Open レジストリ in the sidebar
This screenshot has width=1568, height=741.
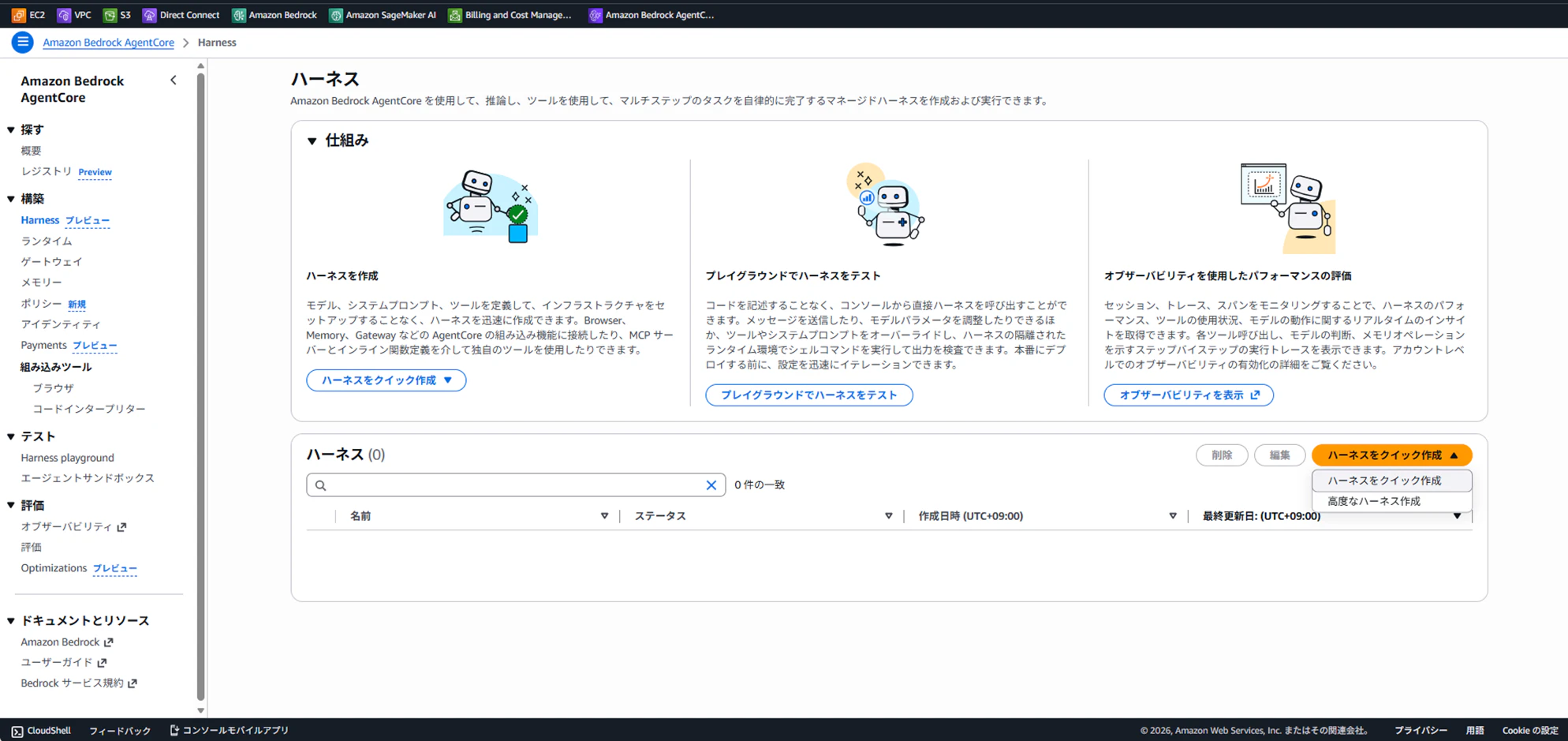tap(47, 171)
